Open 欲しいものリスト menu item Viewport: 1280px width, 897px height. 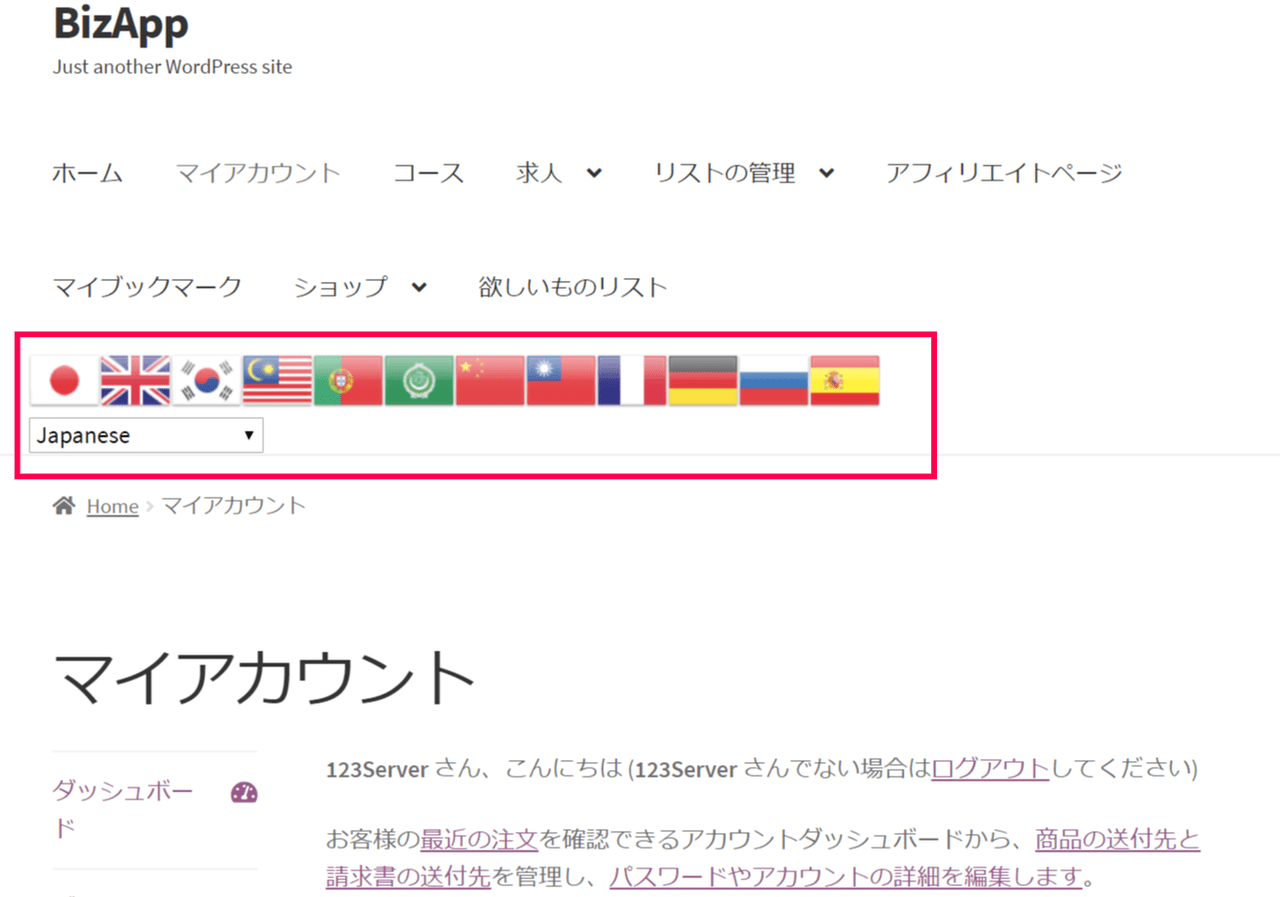[x=573, y=288]
